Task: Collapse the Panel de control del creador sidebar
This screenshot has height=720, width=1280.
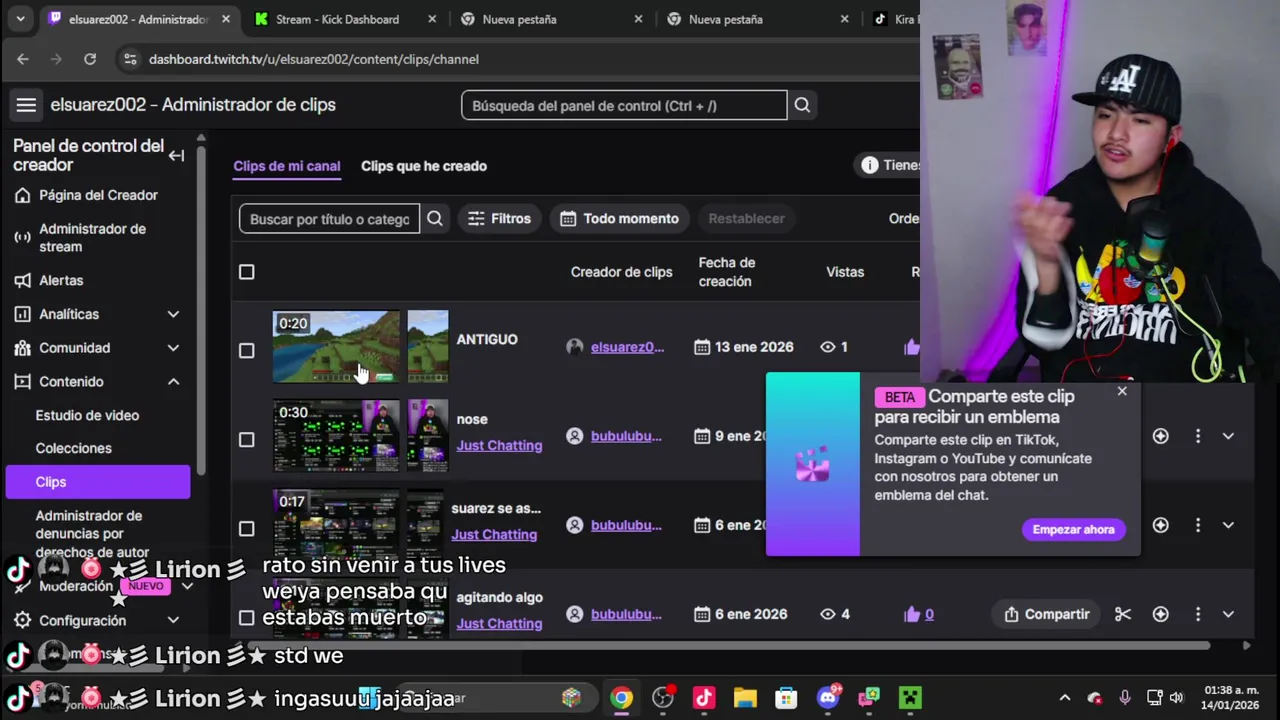Action: pyautogui.click(x=176, y=155)
